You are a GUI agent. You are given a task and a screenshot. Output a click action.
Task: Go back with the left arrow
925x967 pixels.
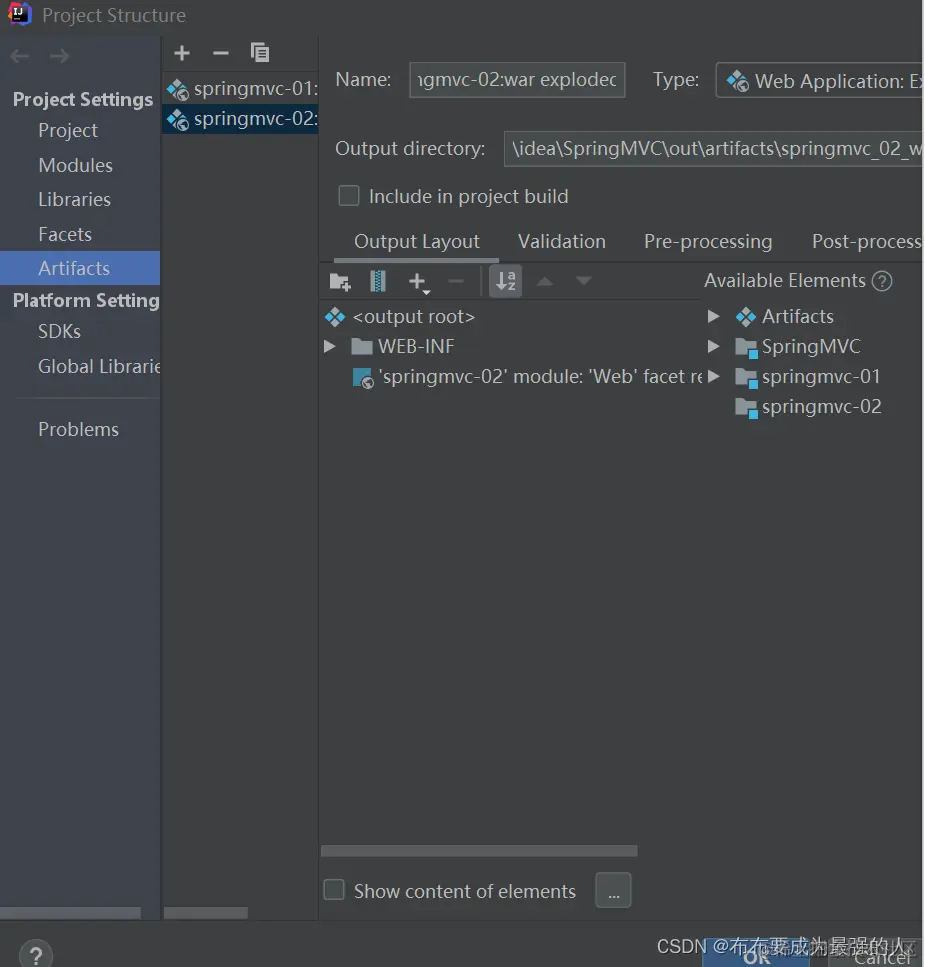click(x=20, y=56)
